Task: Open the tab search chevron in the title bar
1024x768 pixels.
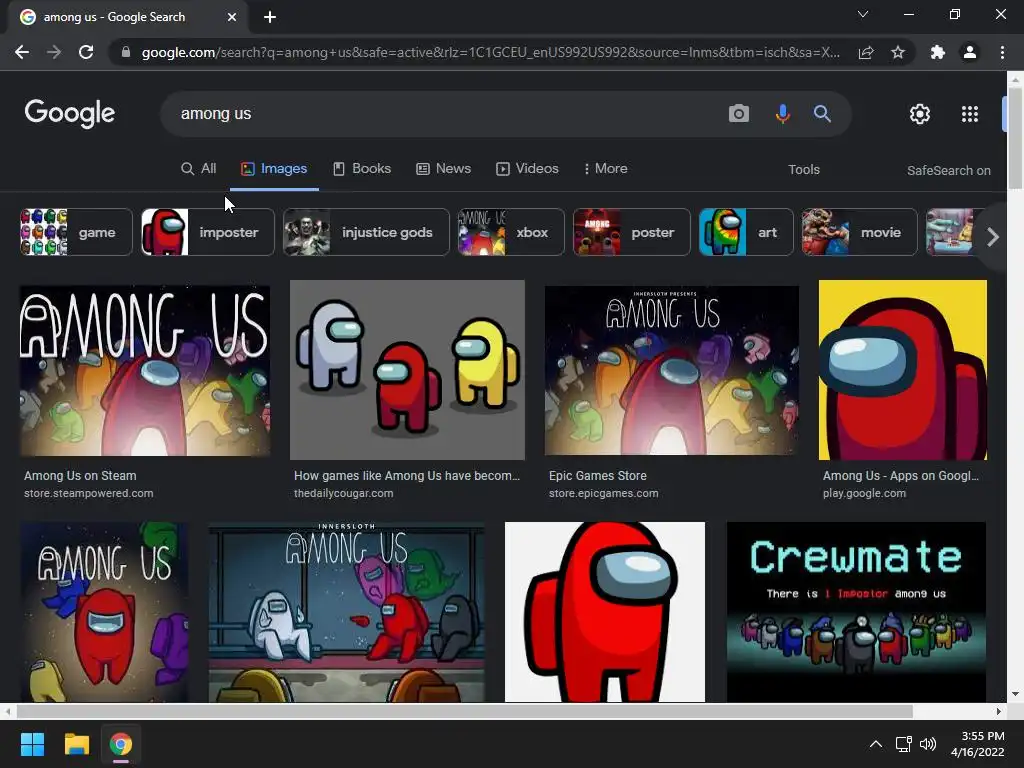Action: [x=863, y=14]
